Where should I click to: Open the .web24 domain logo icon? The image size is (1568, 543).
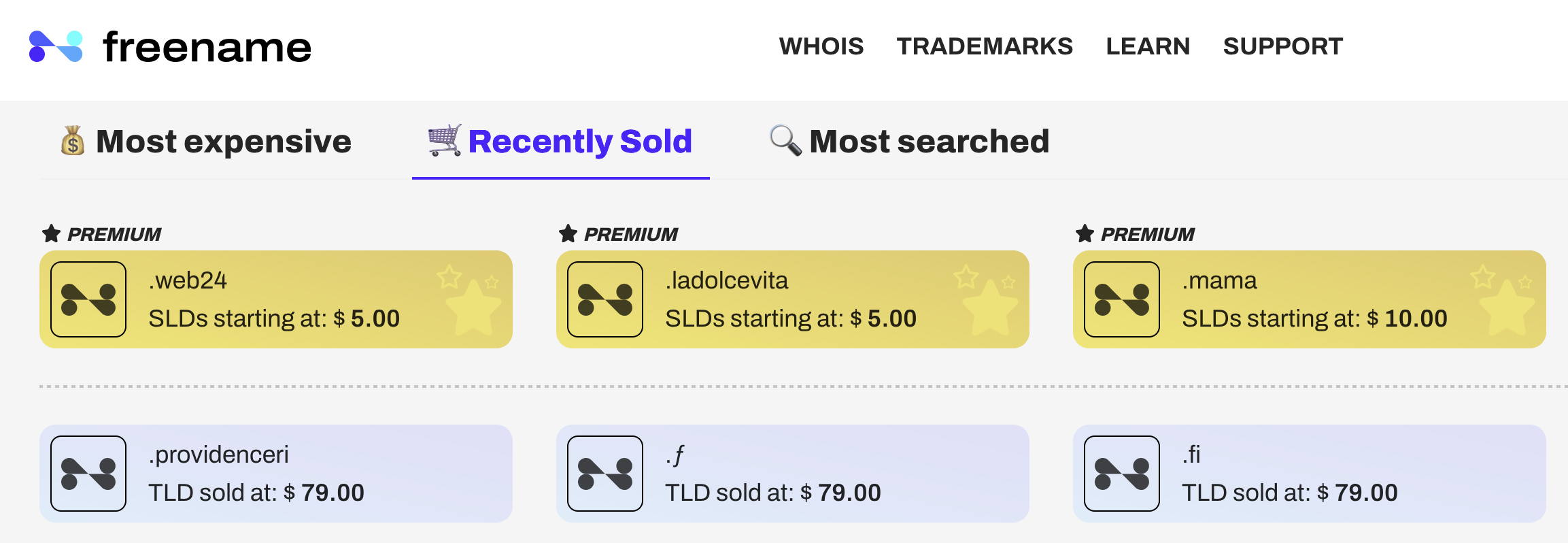[88, 299]
